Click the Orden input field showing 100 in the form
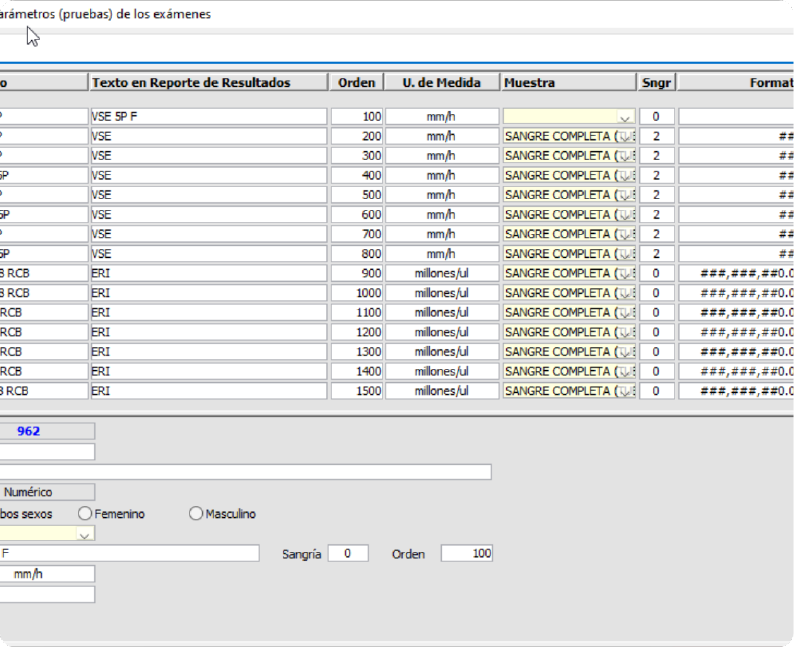794x648 pixels. [466, 554]
